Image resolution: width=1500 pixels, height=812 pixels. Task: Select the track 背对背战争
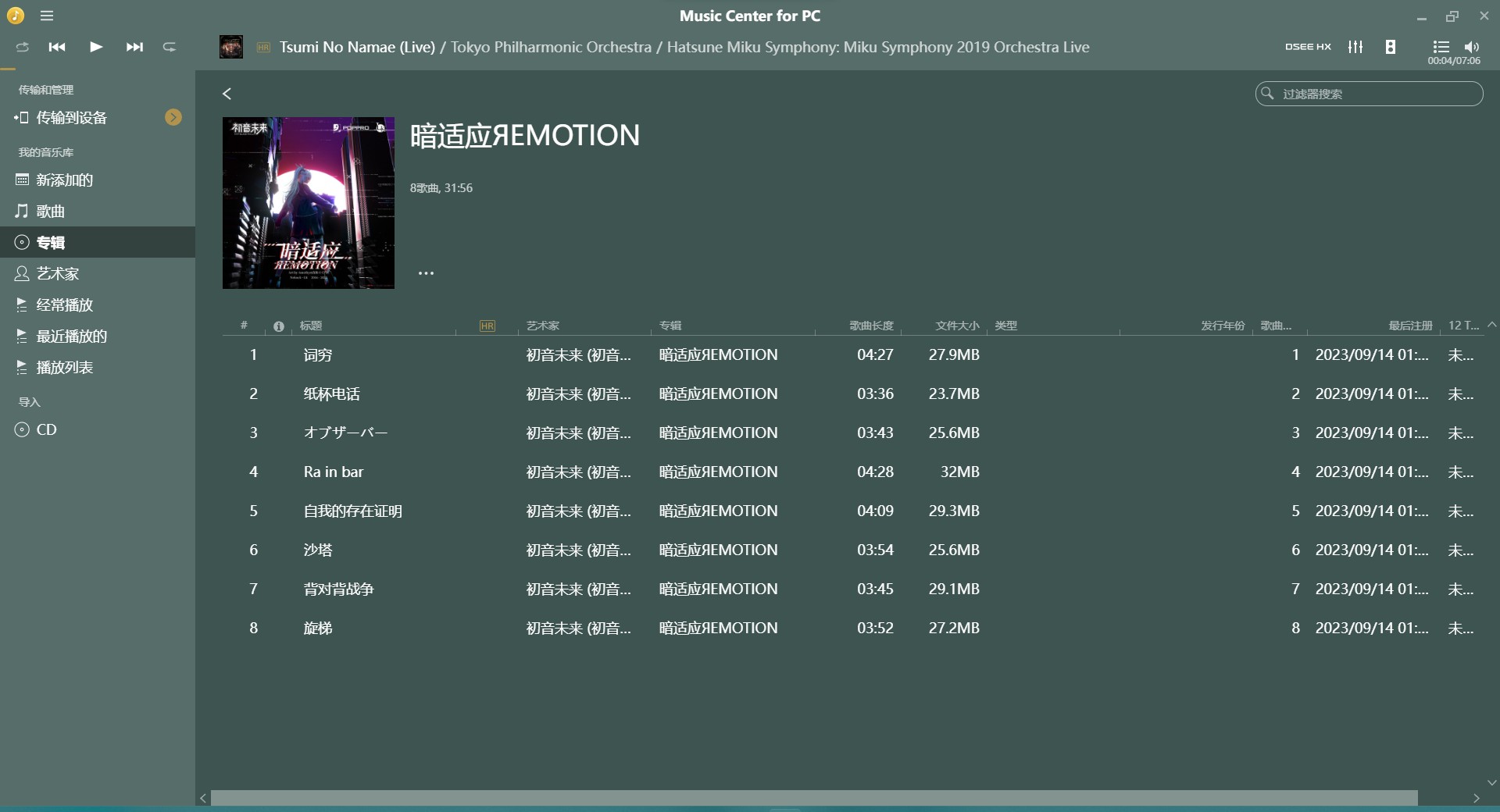click(x=339, y=589)
